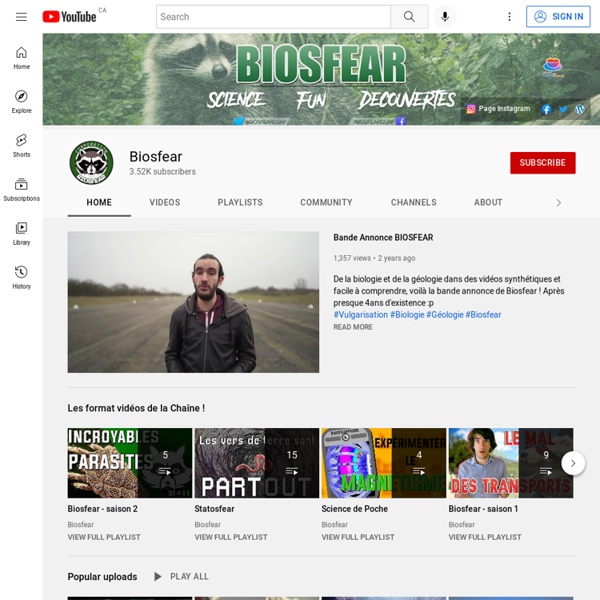600x600 pixels.
Task: Click the Sign In button
Action: coord(558,16)
